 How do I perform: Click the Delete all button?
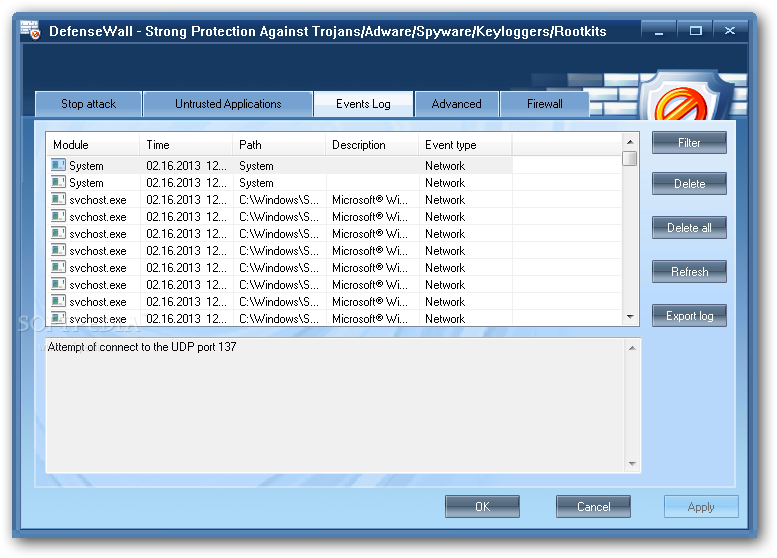point(689,228)
